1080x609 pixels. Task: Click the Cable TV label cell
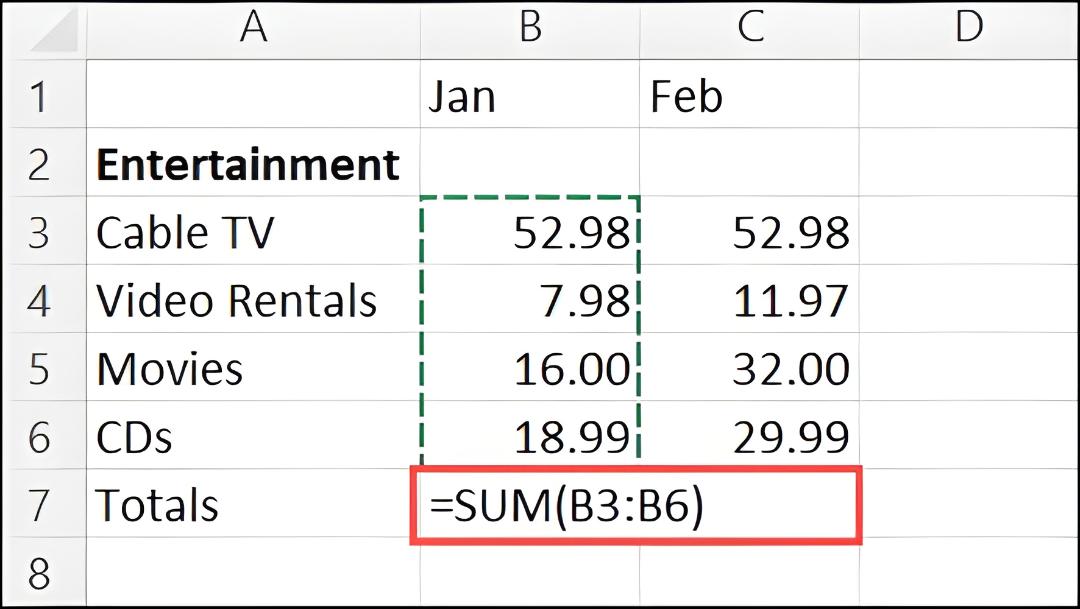click(253, 230)
